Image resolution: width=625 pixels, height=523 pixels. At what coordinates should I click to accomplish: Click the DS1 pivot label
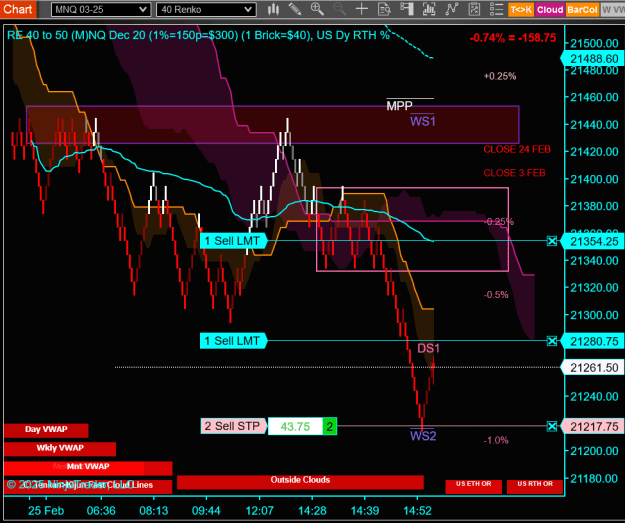coord(428,348)
